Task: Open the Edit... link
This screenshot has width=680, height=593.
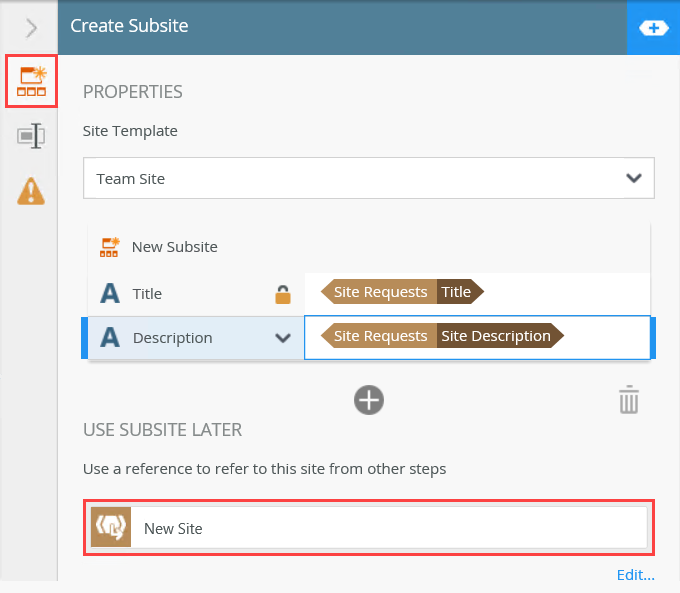Action: pos(635,575)
